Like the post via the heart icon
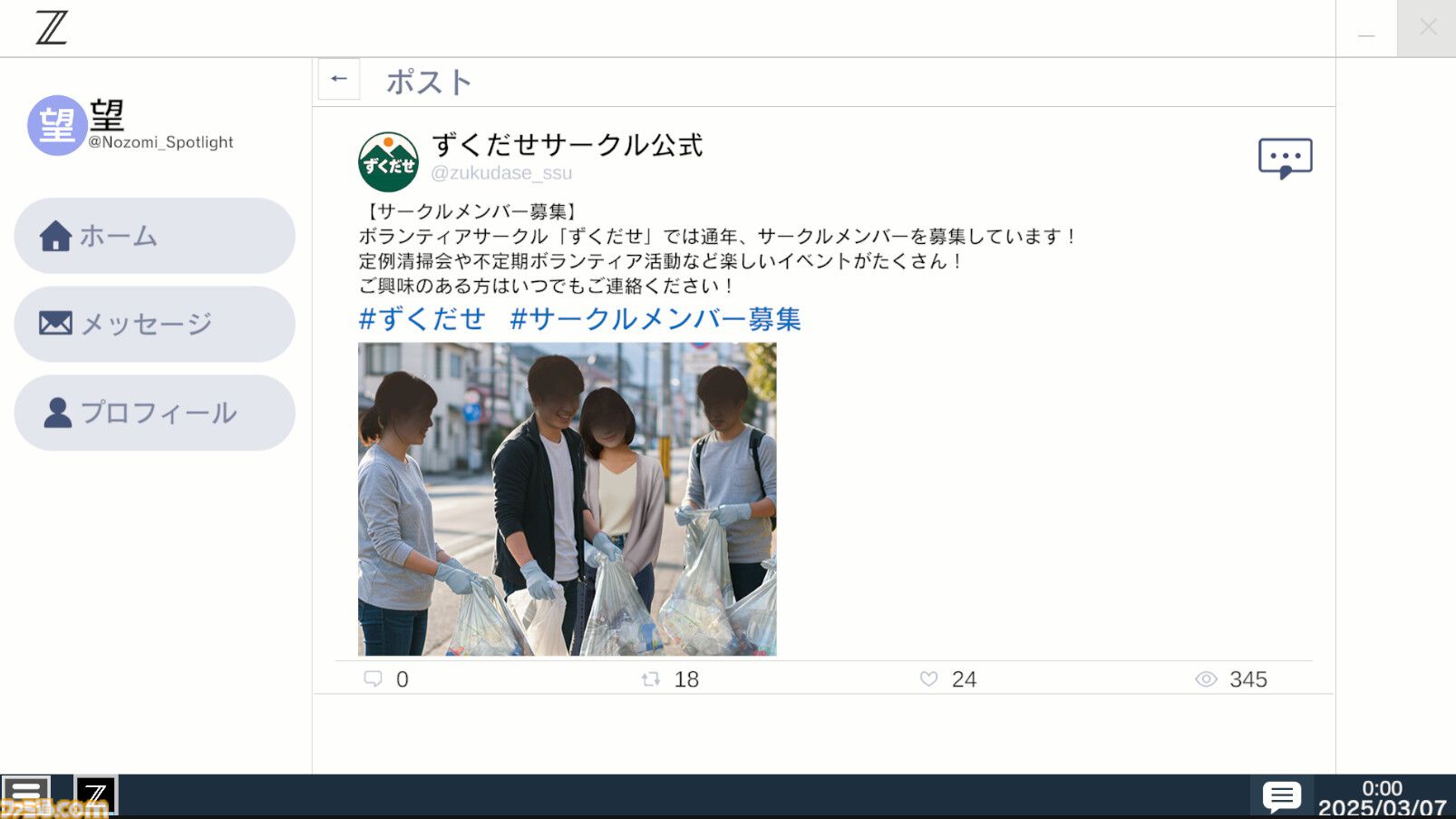 (928, 678)
